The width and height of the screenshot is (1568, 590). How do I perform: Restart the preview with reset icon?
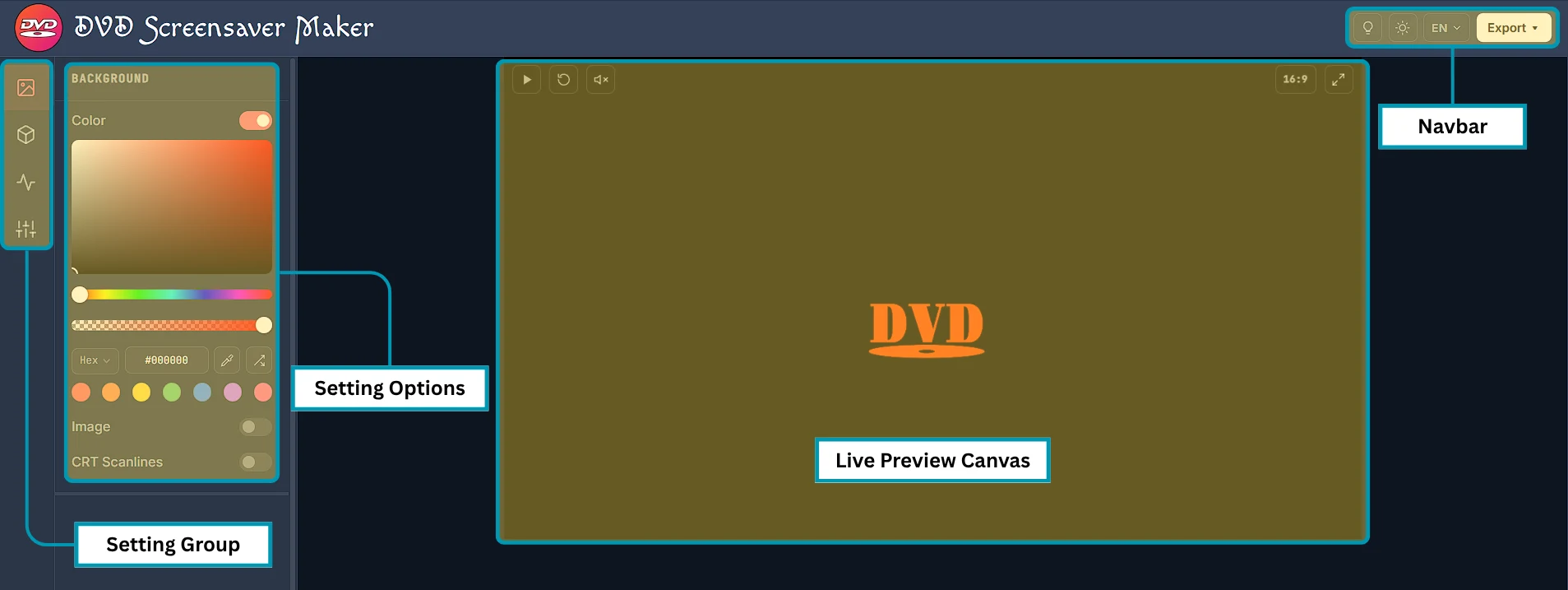coord(563,80)
